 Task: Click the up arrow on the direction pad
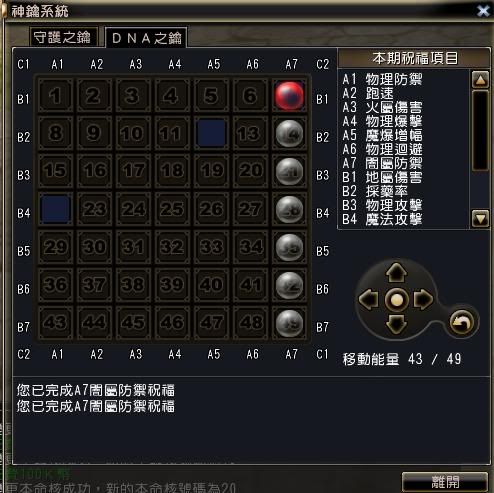(x=396, y=272)
